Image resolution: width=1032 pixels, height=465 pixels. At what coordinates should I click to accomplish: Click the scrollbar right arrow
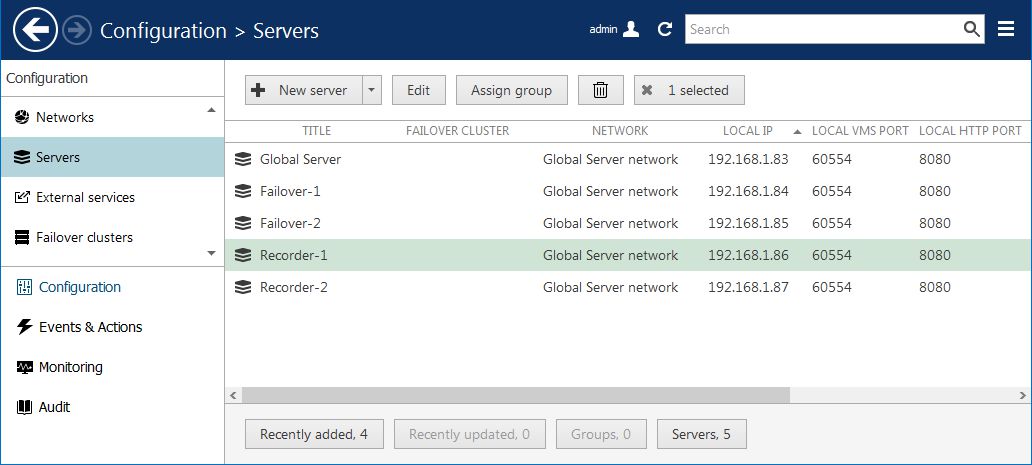(x=1022, y=395)
